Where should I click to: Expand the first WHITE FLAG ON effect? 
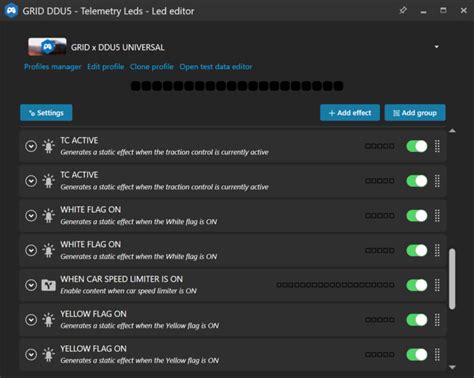(x=31, y=215)
